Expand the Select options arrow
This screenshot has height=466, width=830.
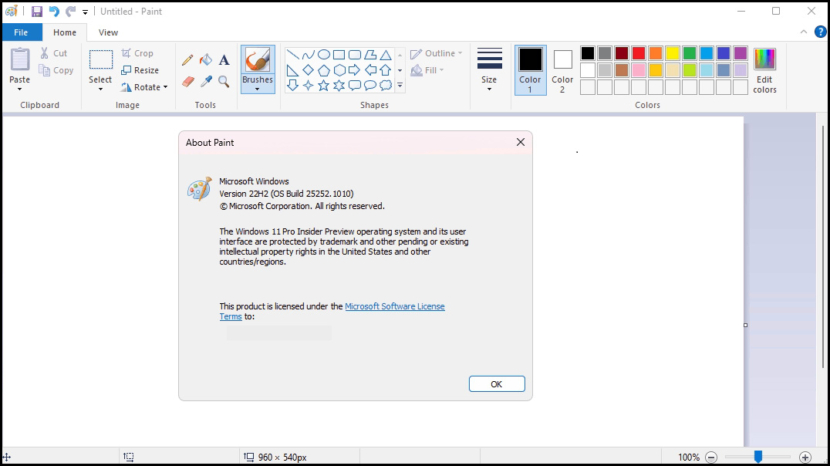click(100, 89)
